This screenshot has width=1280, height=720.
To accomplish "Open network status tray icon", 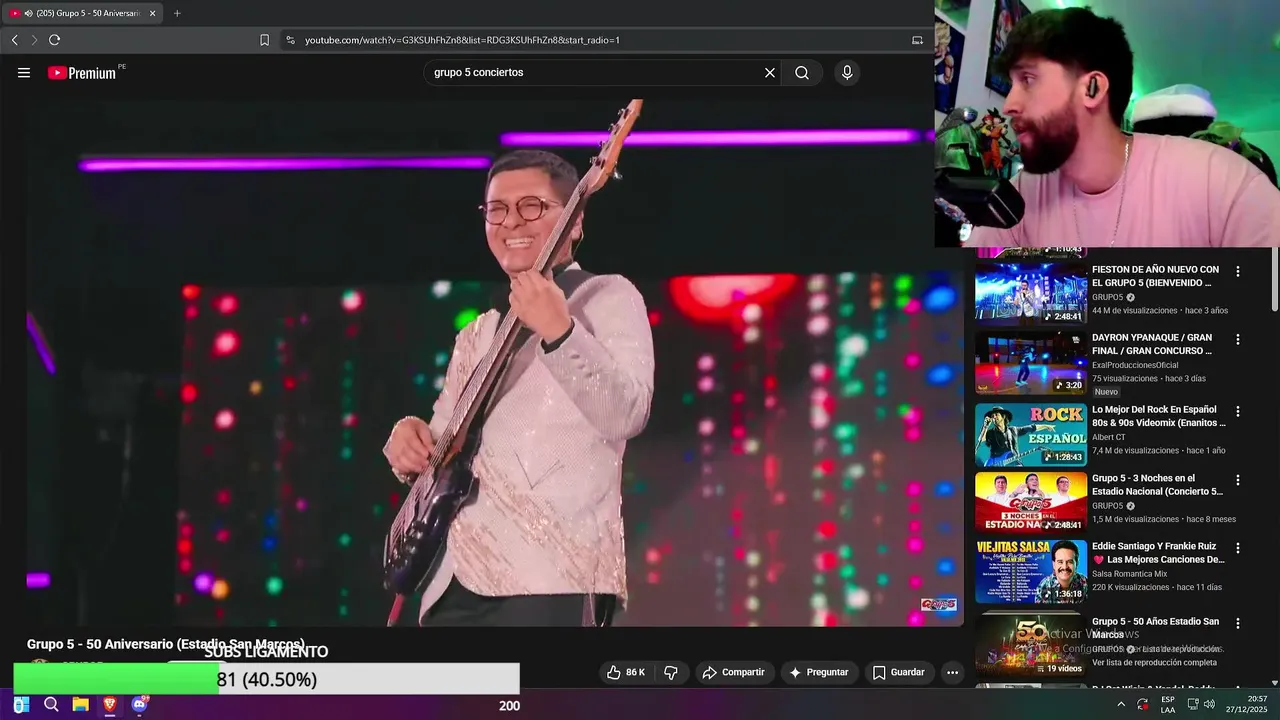I will 1193,705.
